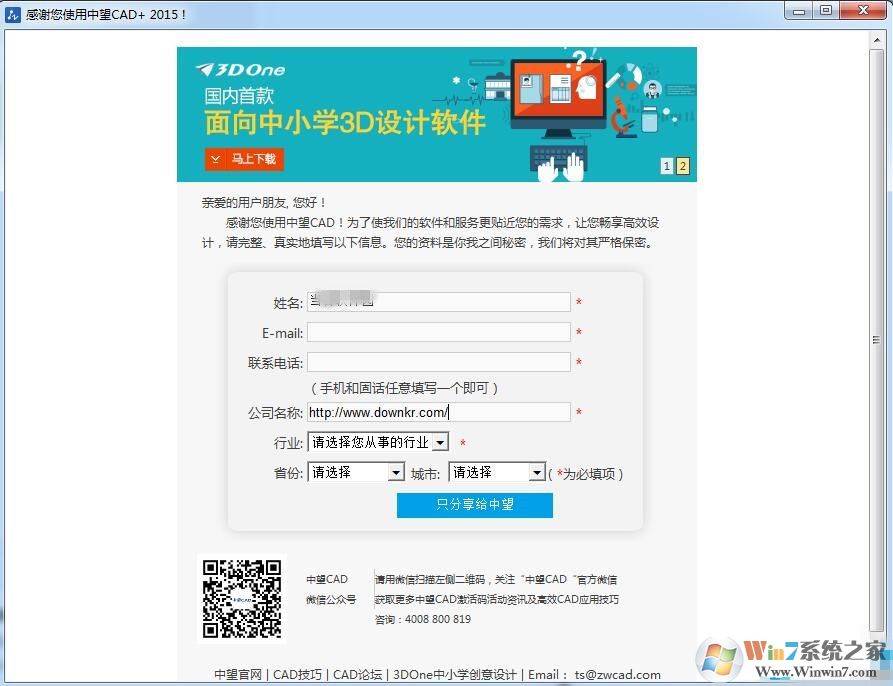Viewport: 893px width, 686px height.
Task: Click the 3DOne logo on the banner
Action: (x=239, y=68)
